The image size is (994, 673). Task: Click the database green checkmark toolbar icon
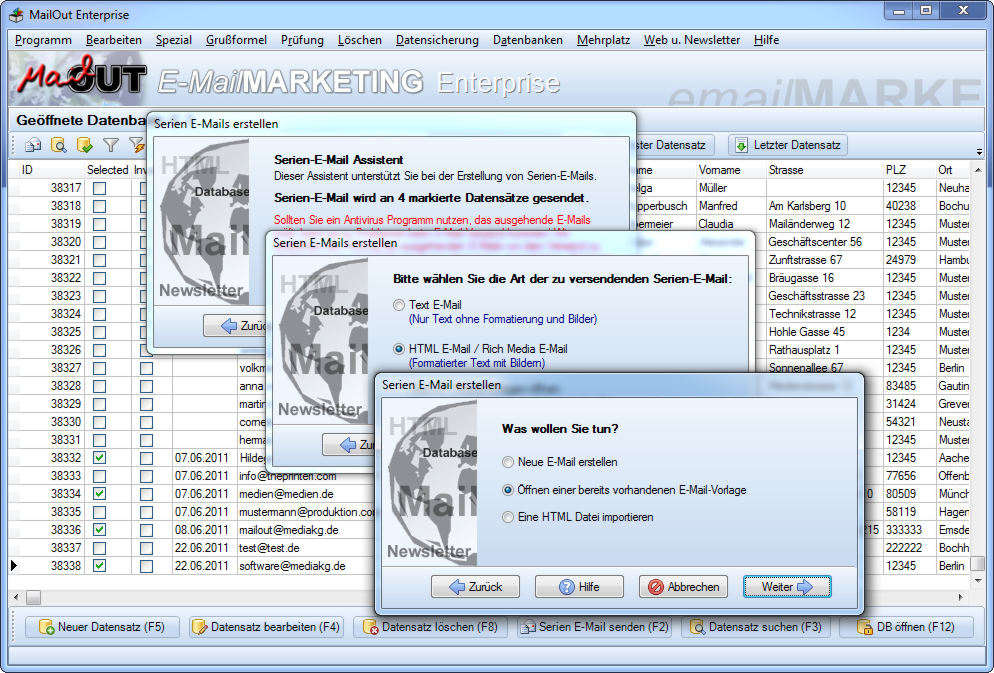tap(84, 145)
